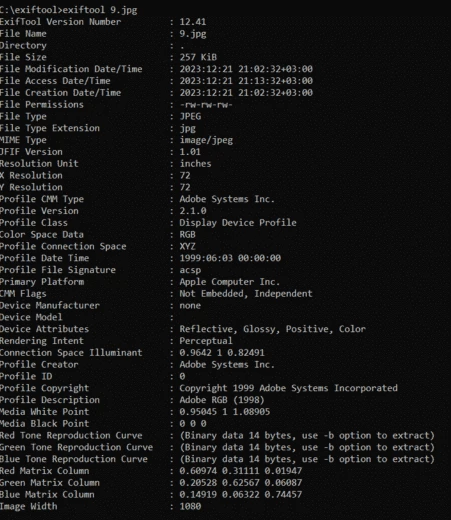Select the file name value 9.jpg
This screenshot has width=451, height=520.
pos(193,34)
